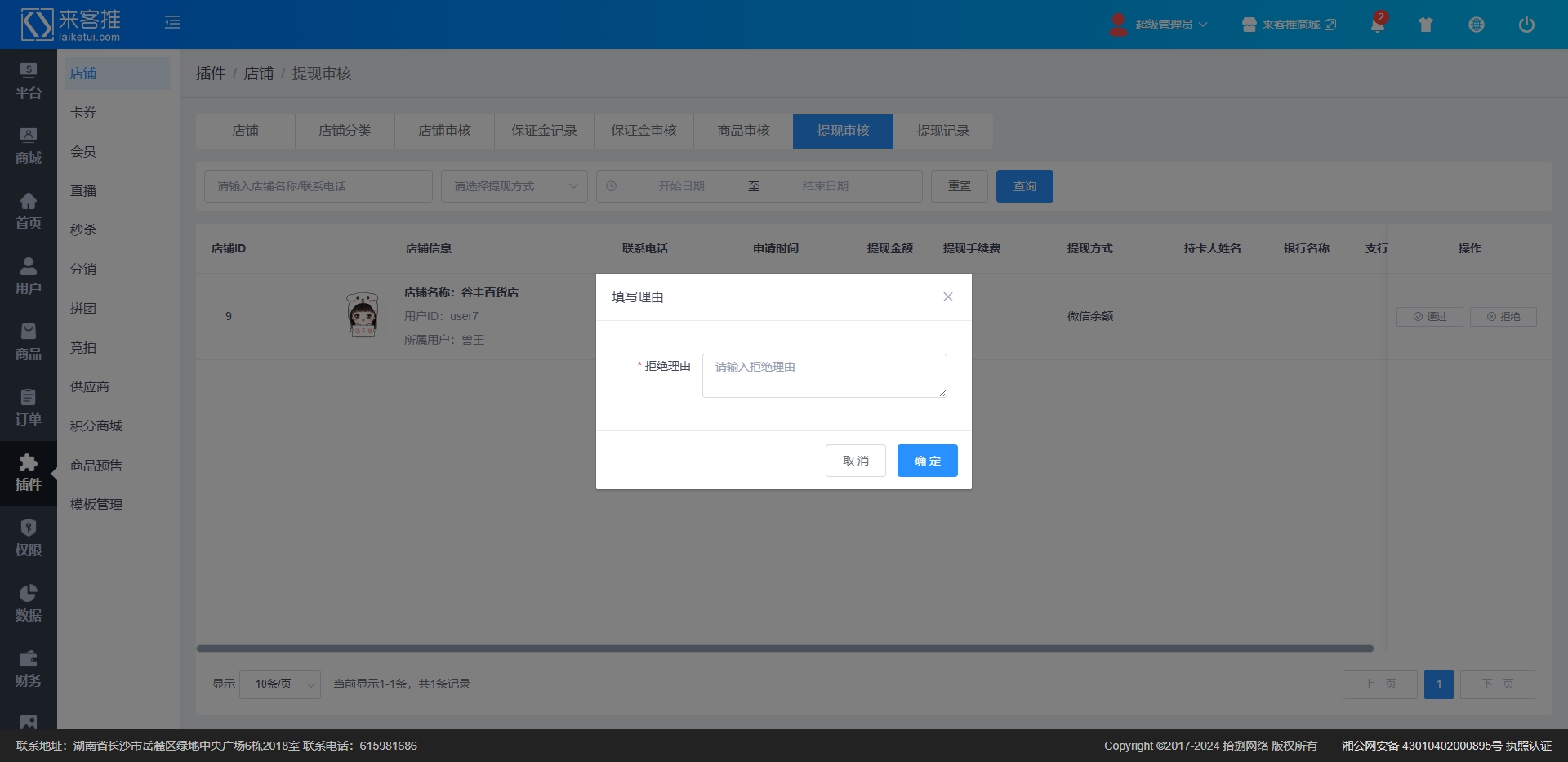This screenshot has width=1568, height=762.
Task: Close the 填写理由 dialog with X
Action: pyautogui.click(x=947, y=296)
